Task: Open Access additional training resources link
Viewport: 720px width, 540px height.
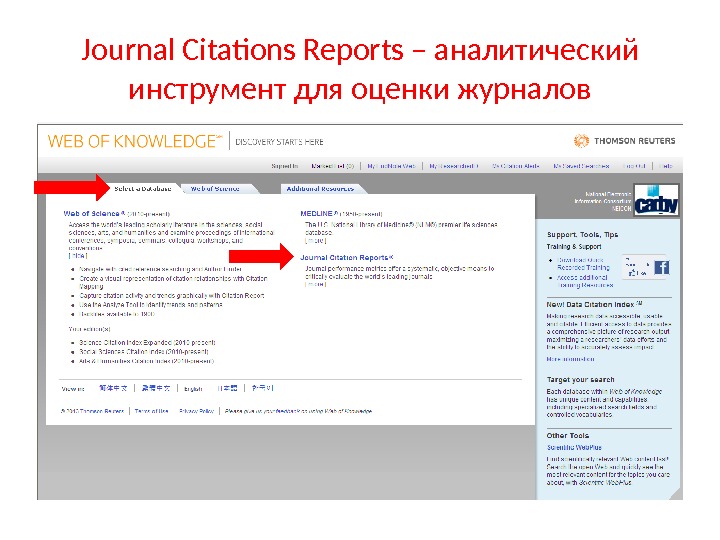Action: click(x=585, y=281)
